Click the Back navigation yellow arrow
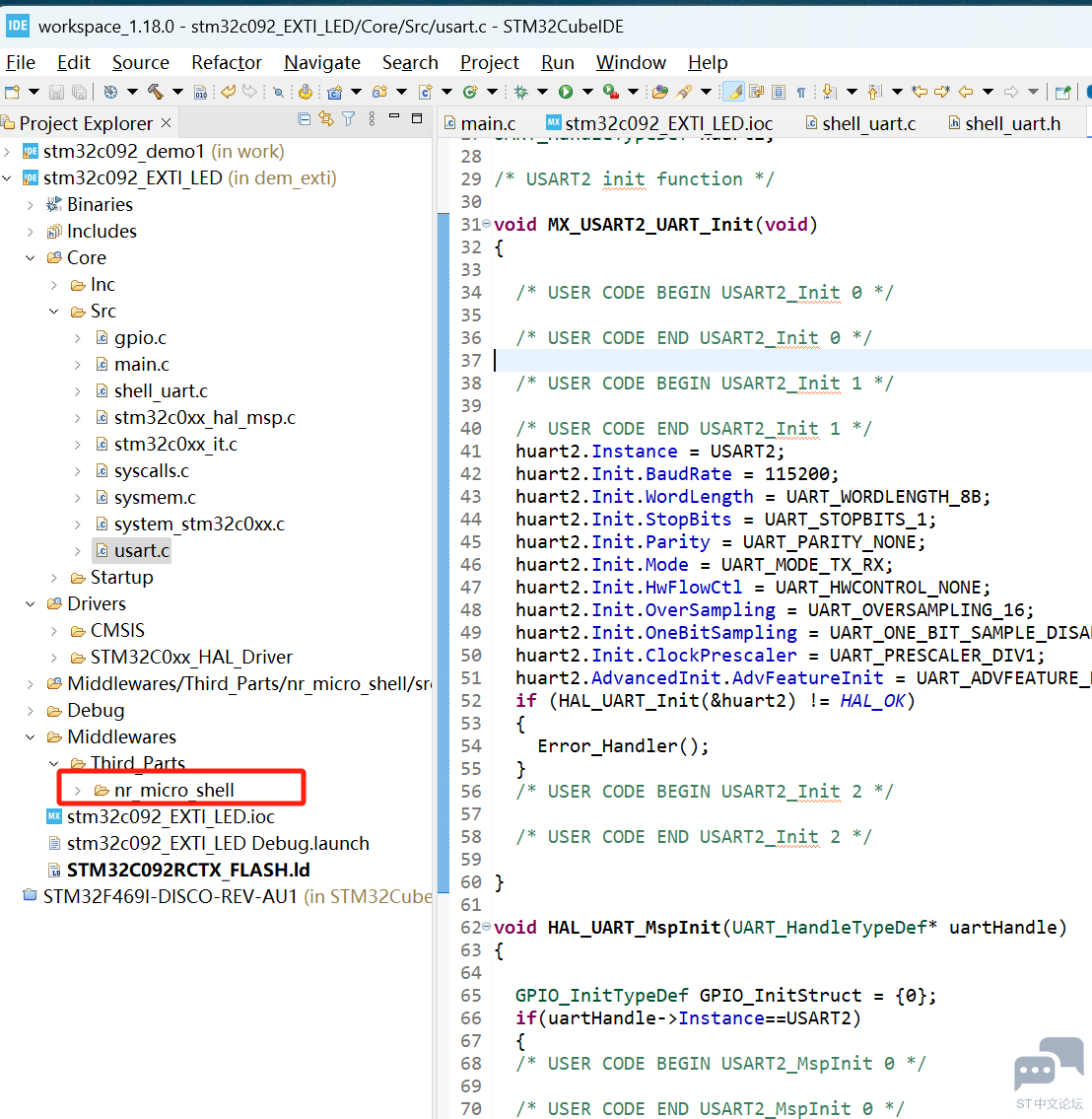1092x1119 pixels. pyautogui.click(x=966, y=92)
